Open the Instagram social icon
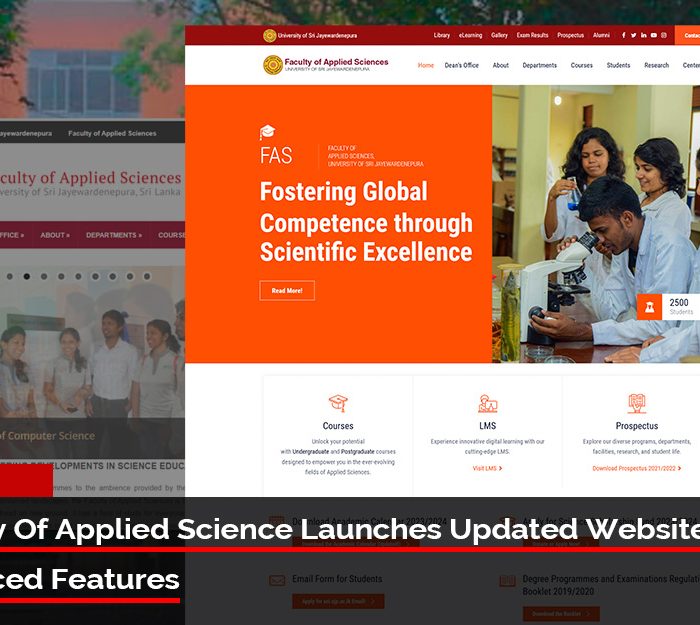 pyautogui.click(x=664, y=35)
